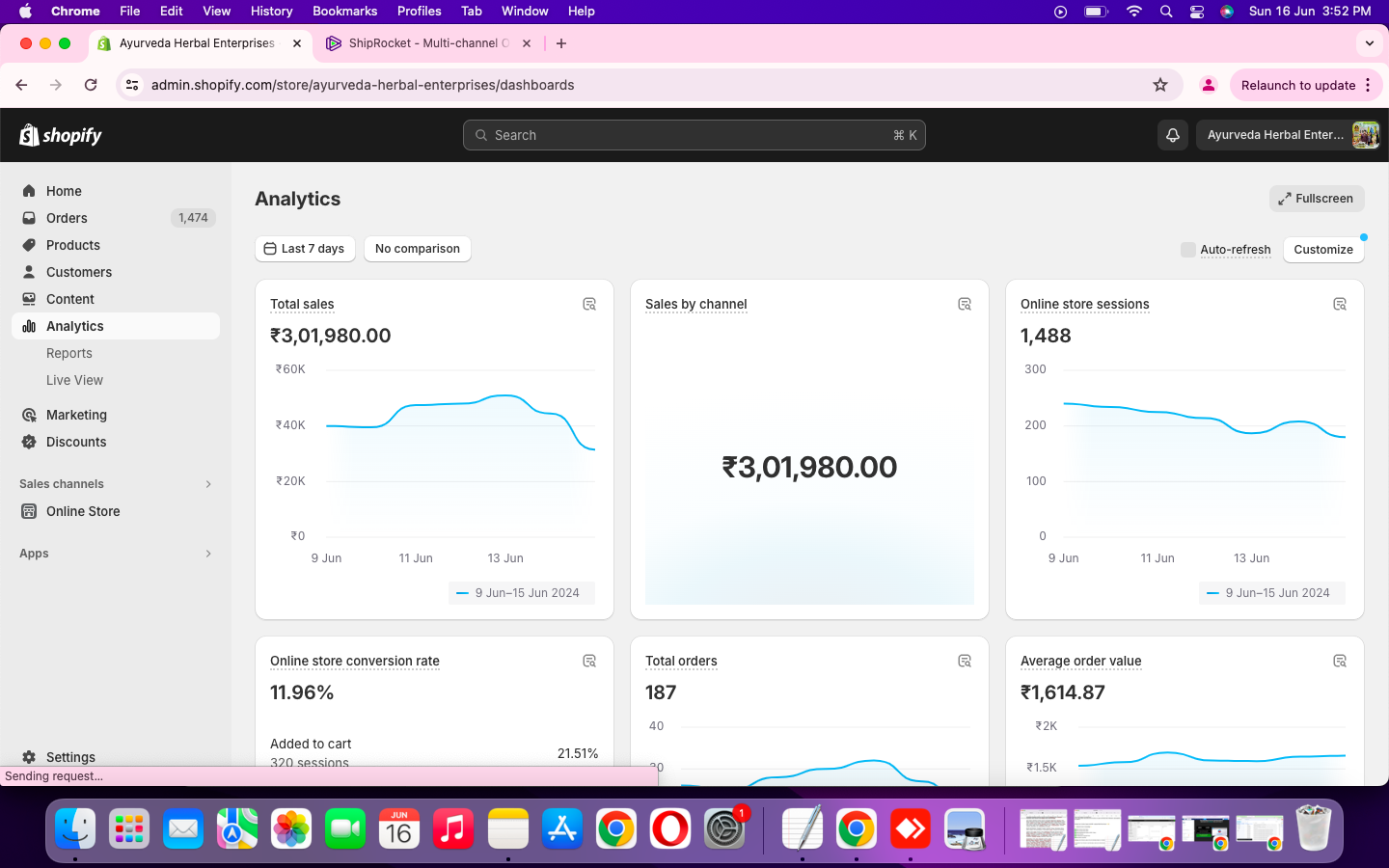The image size is (1389, 868).
Task: Open the No comparison dropdown
Action: pyautogui.click(x=417, y=249)
